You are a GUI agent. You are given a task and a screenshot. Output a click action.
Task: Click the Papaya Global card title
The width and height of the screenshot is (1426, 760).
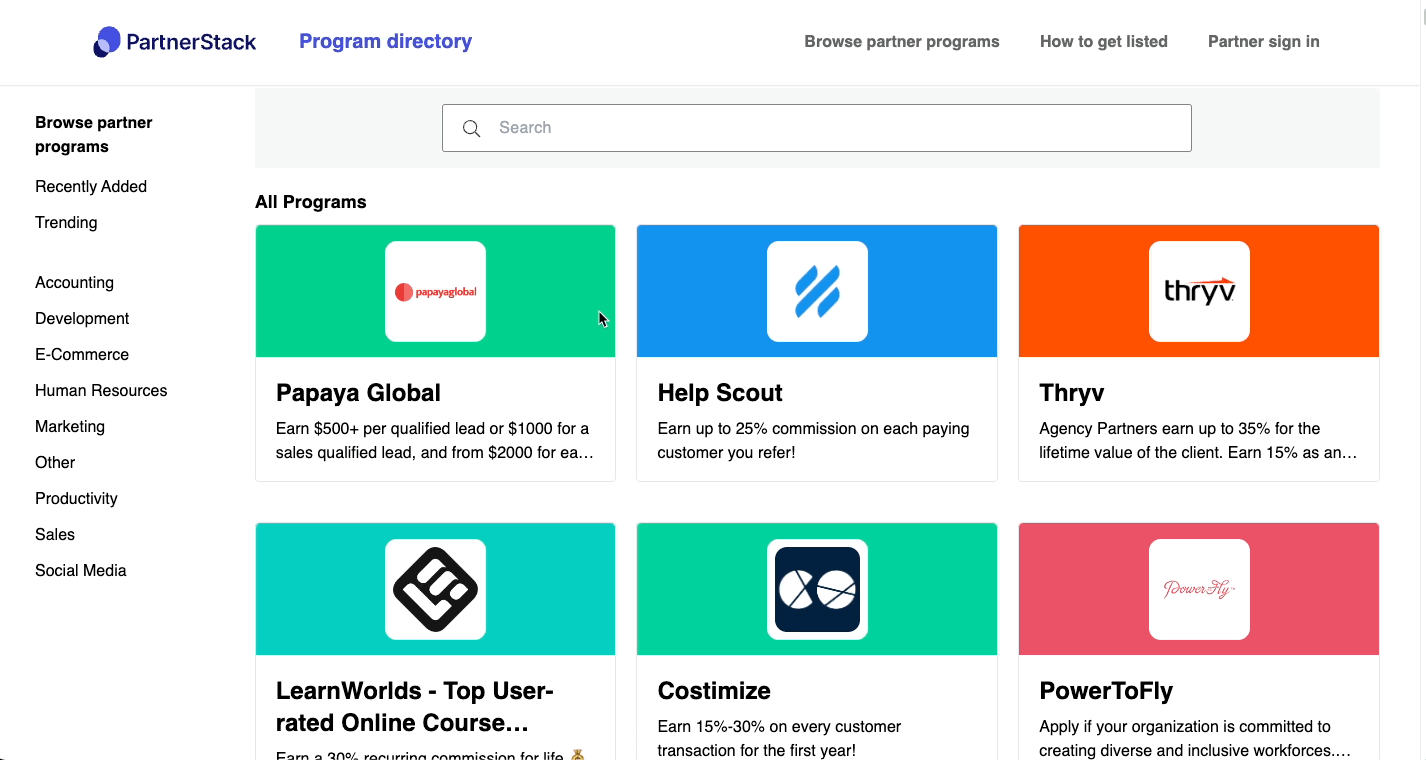point(358,393)
